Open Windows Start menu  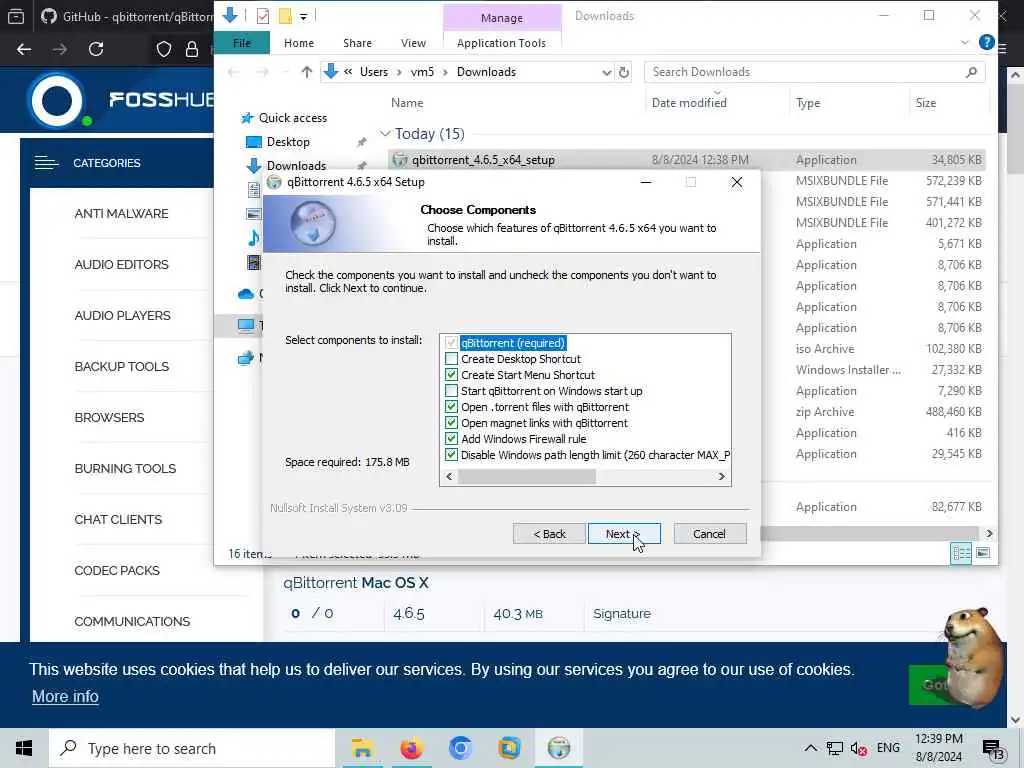tap(24, 748)
